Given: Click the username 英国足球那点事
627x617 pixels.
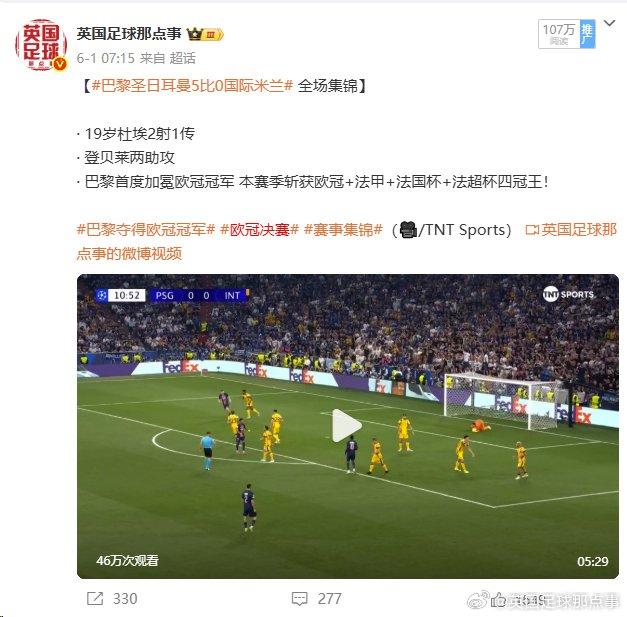Looking at the screenshot, I should 129,34.
